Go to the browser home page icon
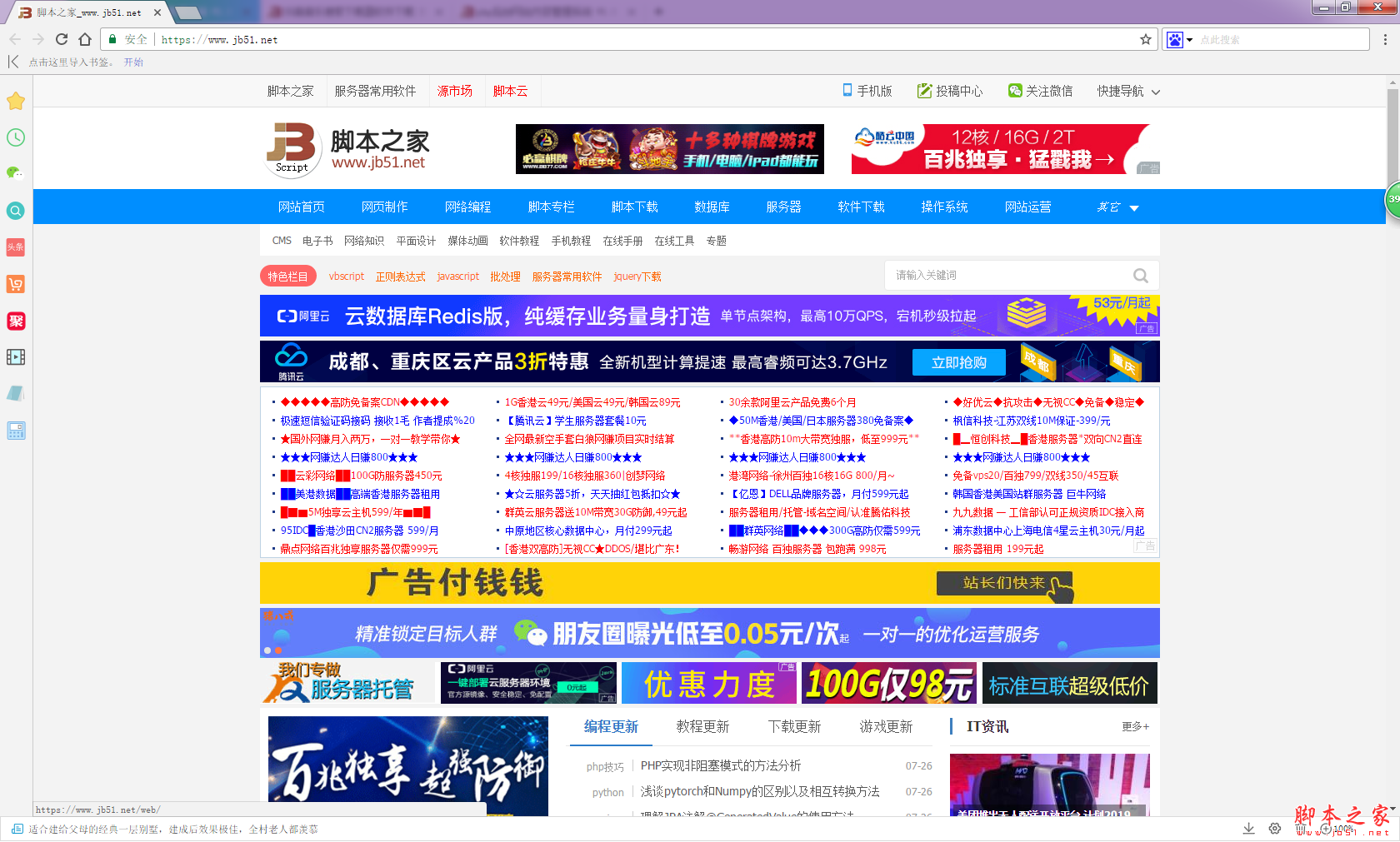1400x842 pixels. (85, 39)
